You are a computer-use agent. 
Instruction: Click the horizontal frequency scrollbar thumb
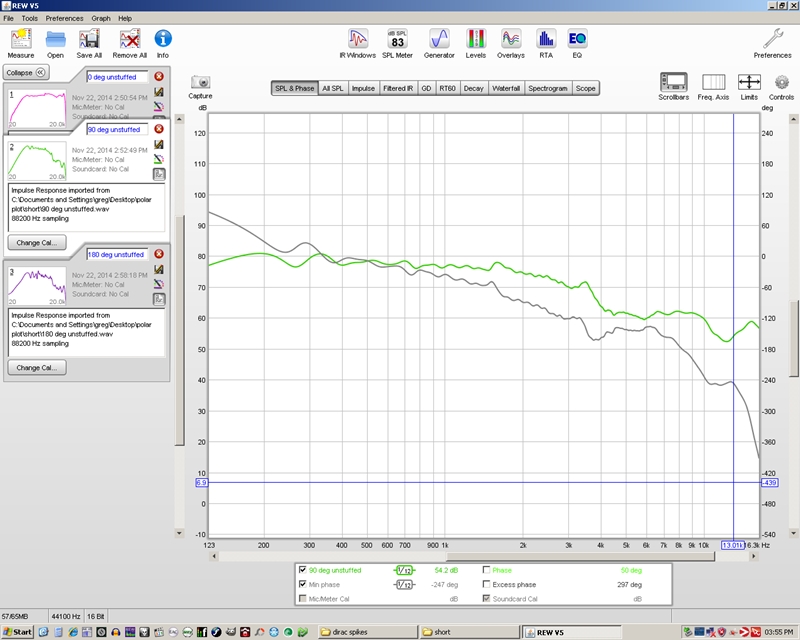[x=580, y=556]
